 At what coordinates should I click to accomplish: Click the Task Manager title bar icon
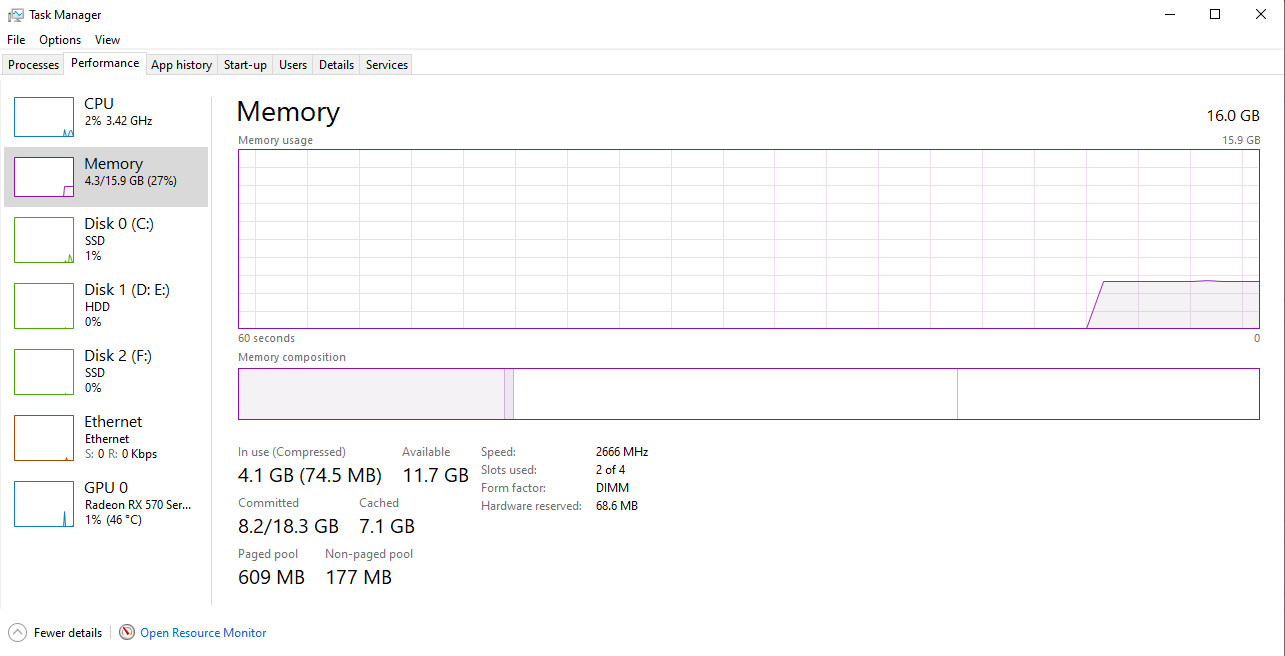tap(16, 15)
